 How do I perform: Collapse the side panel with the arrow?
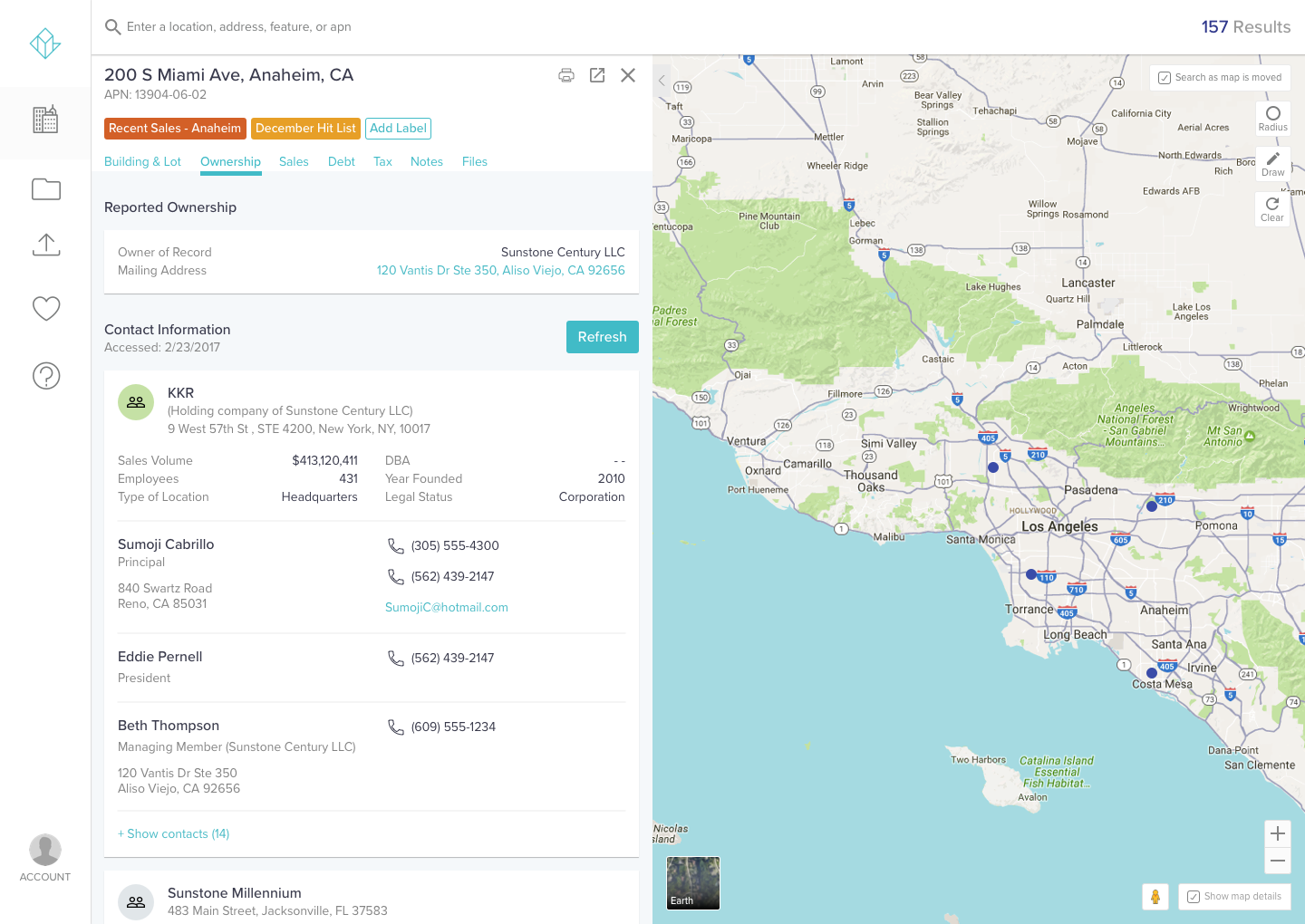(x=662, y=81)
